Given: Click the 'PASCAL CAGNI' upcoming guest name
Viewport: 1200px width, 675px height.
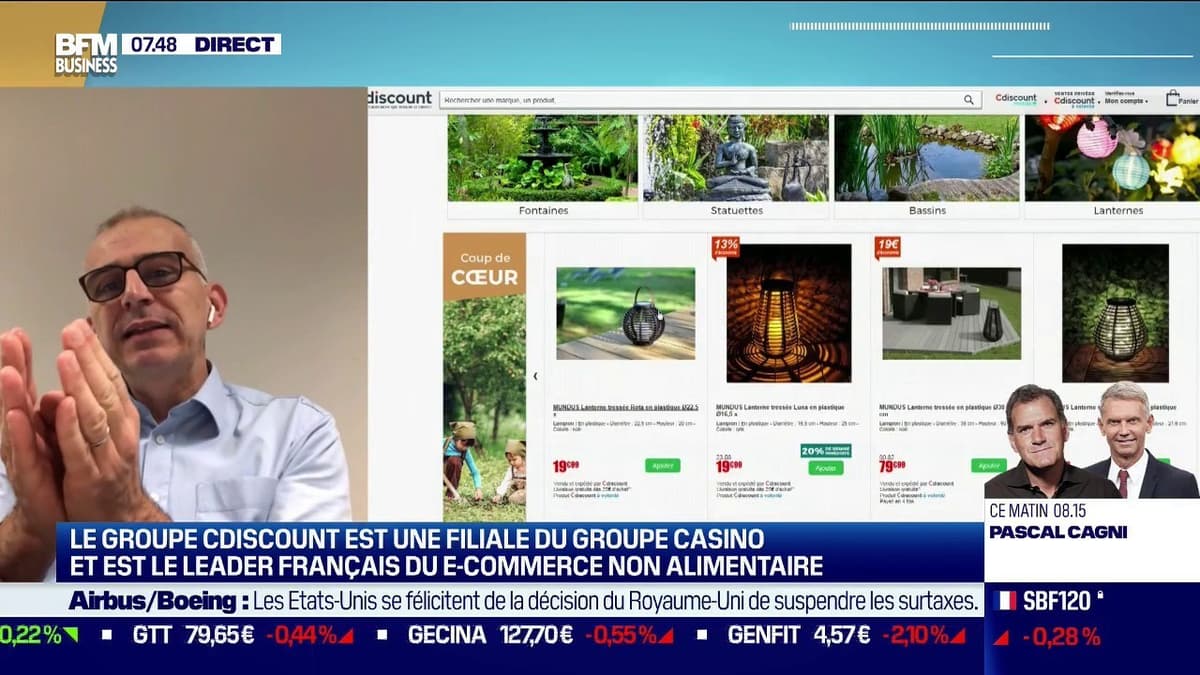Looking at the screenshot, I should 1058,532.
